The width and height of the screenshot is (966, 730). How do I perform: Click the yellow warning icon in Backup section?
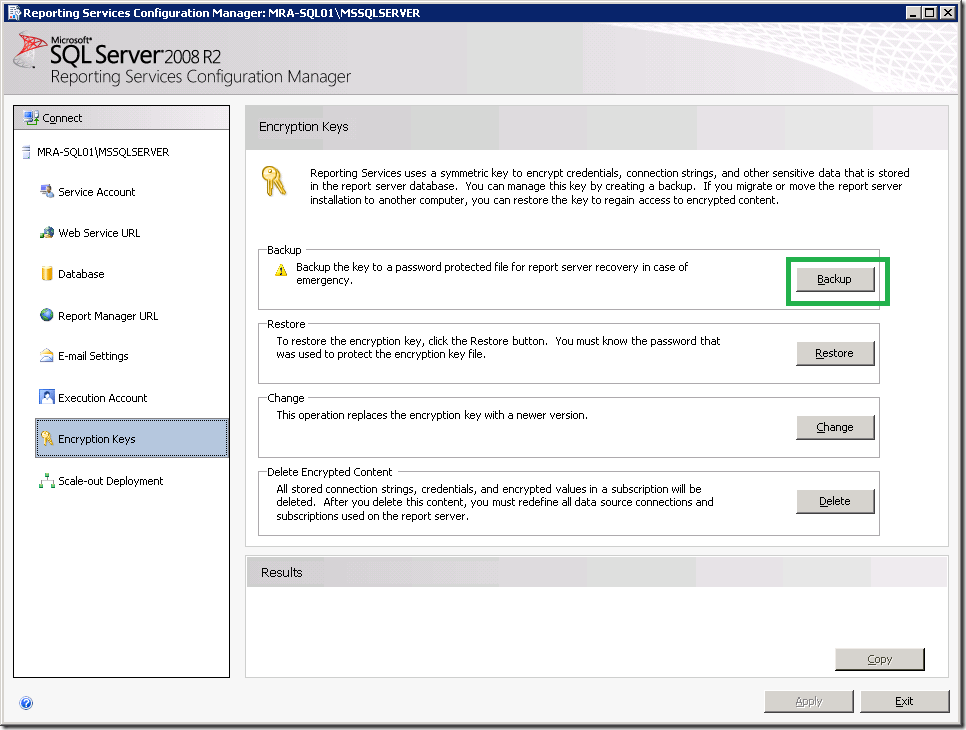coord(282,269)
